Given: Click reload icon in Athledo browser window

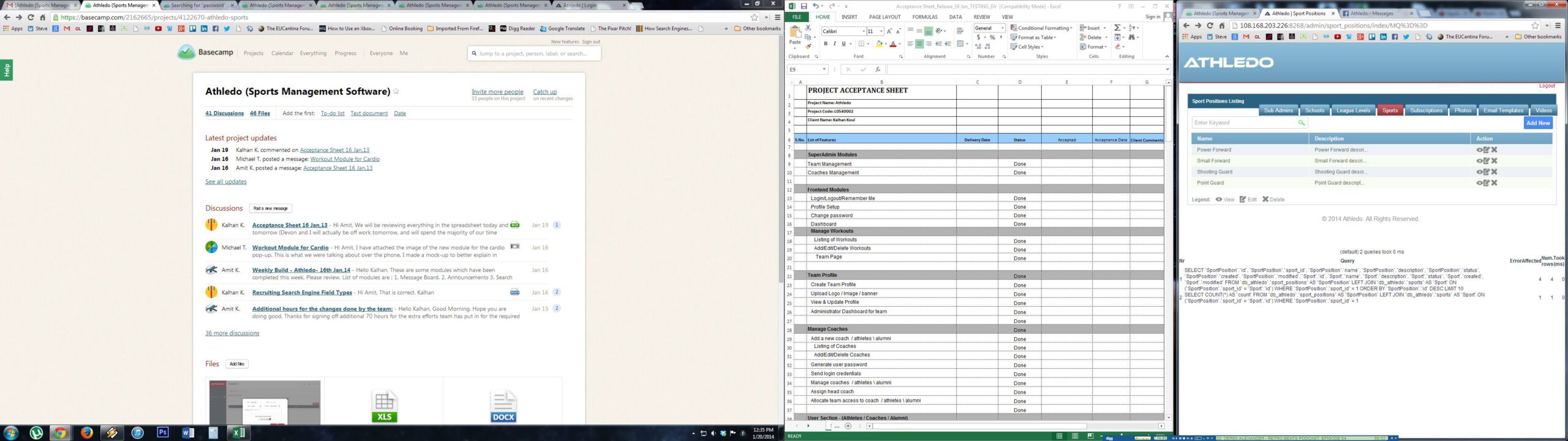Looking at the screenshot, I should (x=1210, y=26).
